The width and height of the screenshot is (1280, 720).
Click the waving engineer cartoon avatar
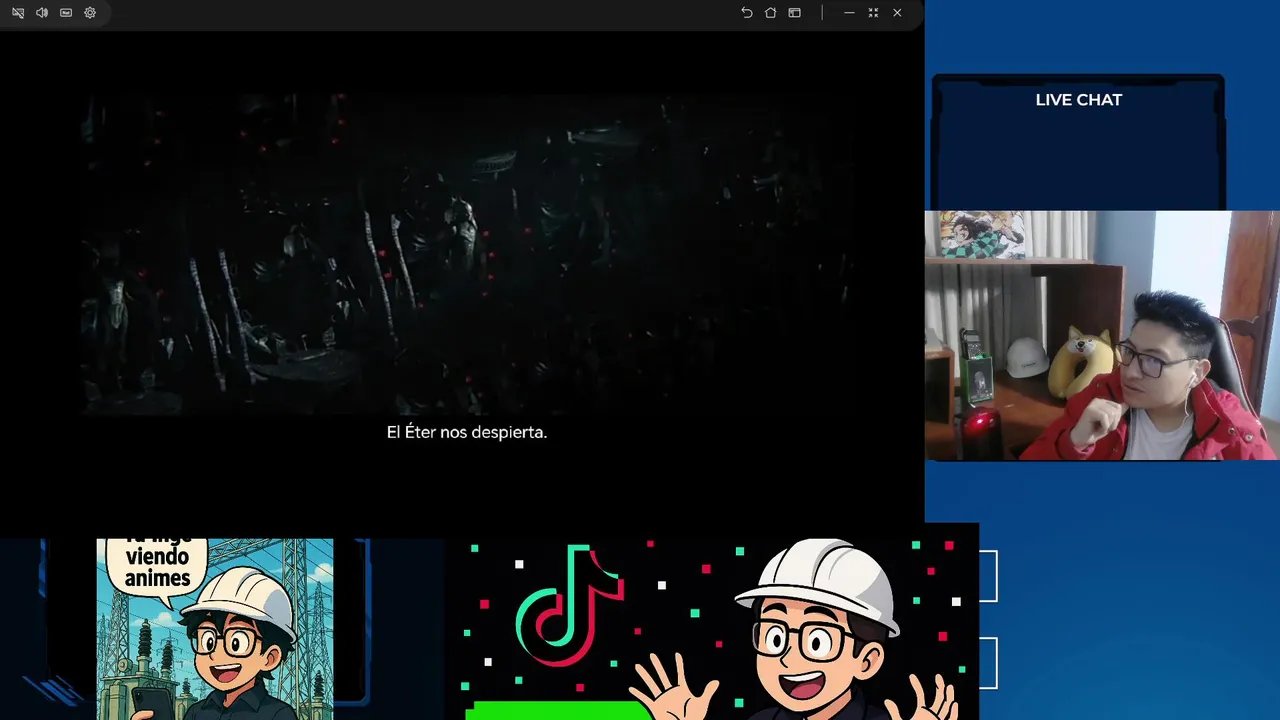coord(795,630)
